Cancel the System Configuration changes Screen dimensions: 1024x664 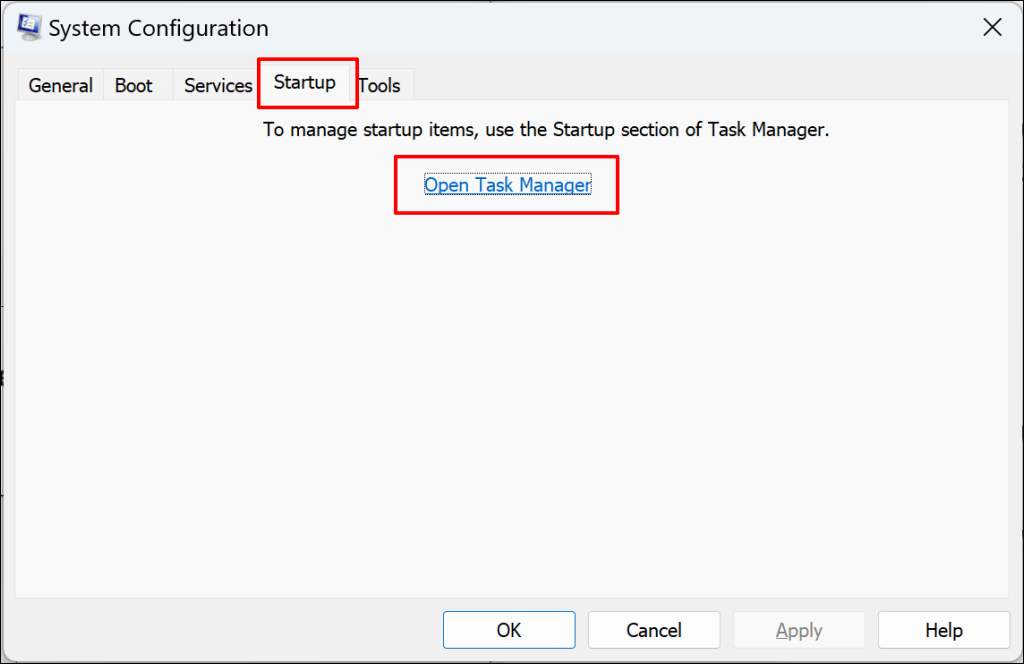point(654,630)
